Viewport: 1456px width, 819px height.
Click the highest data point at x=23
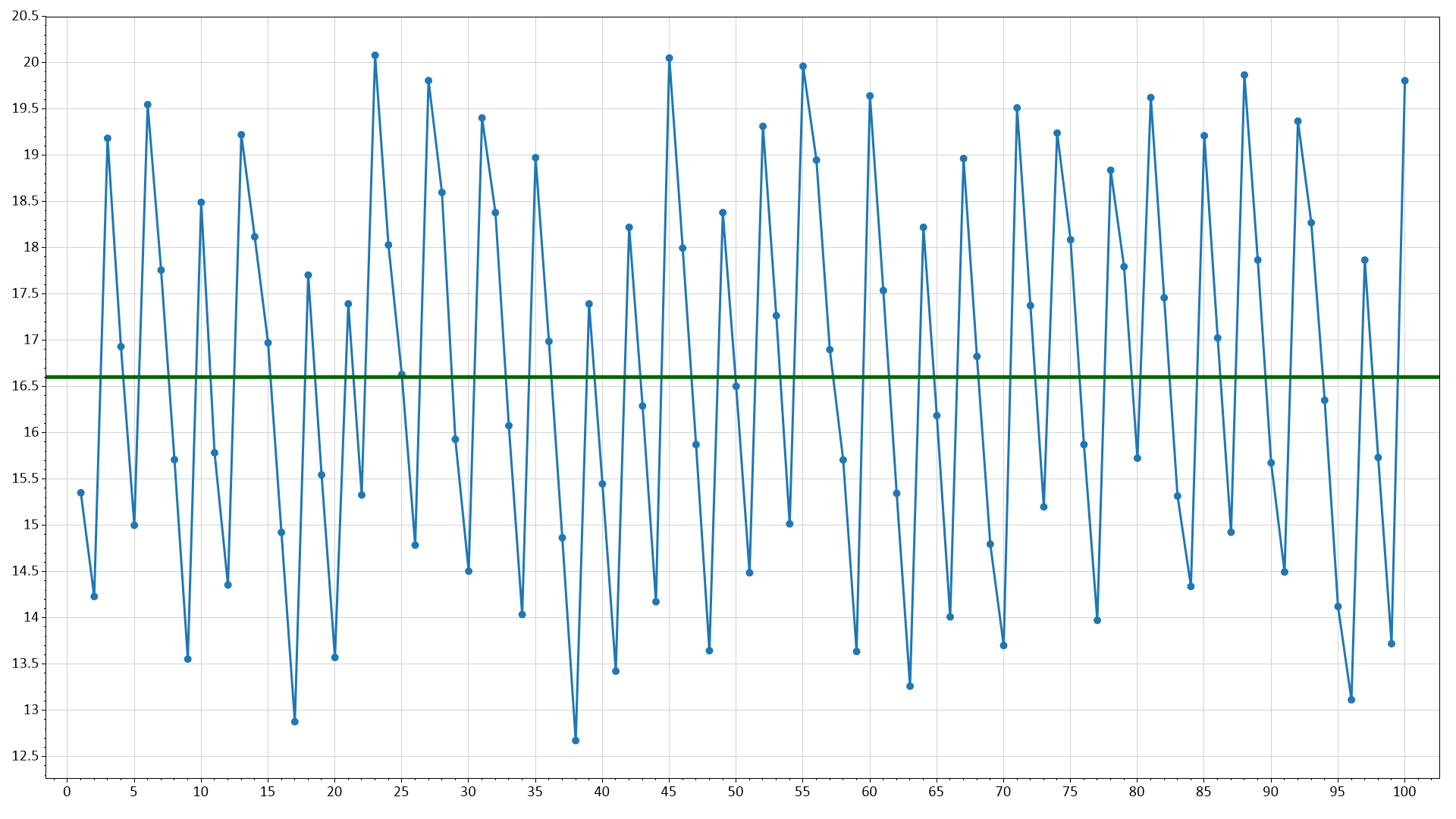(x=375, y=55)
